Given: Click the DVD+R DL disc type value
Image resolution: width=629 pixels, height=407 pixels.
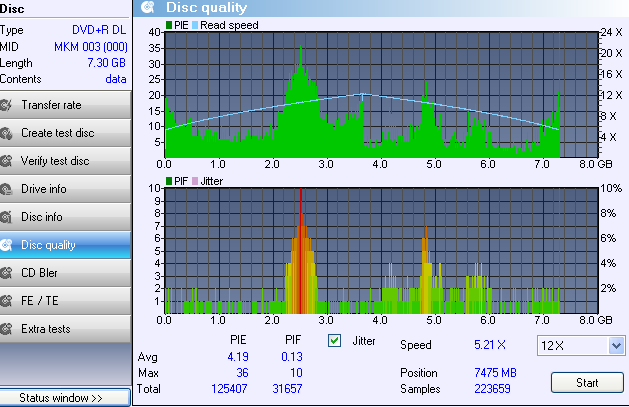Looking at the screenshot, I should (99, 30).
